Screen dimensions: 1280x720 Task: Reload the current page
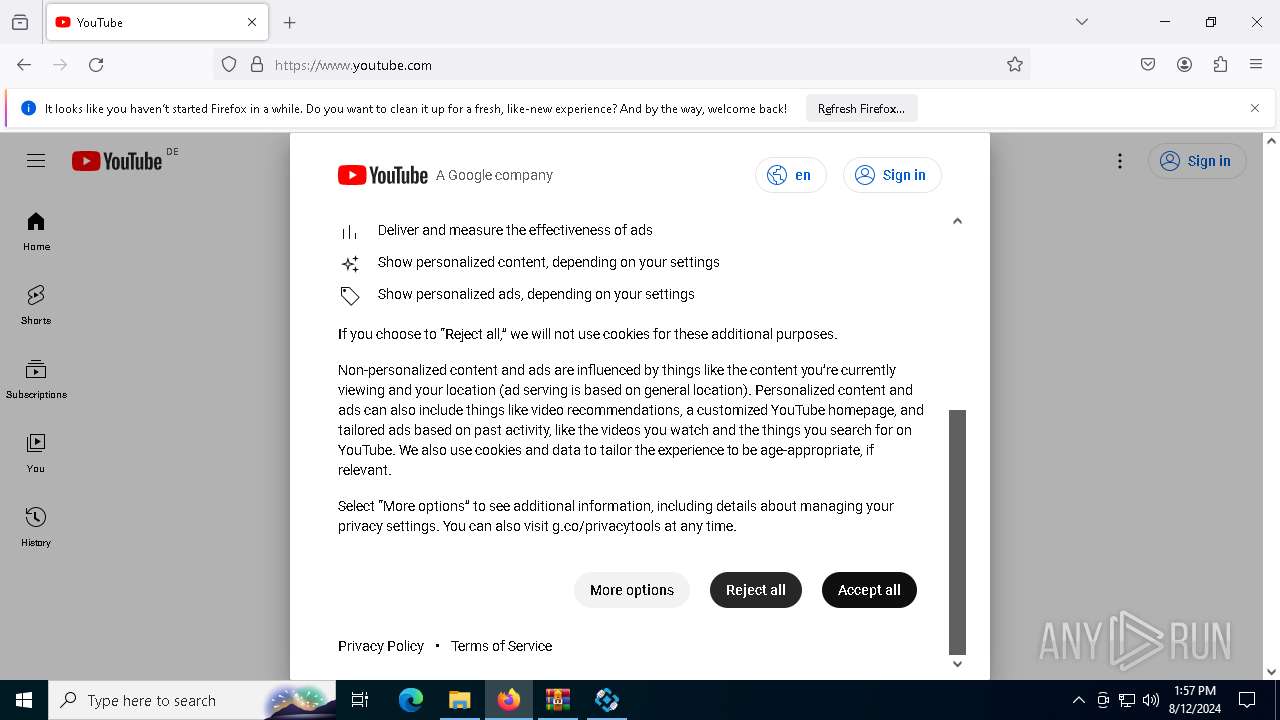click(96, 65)
